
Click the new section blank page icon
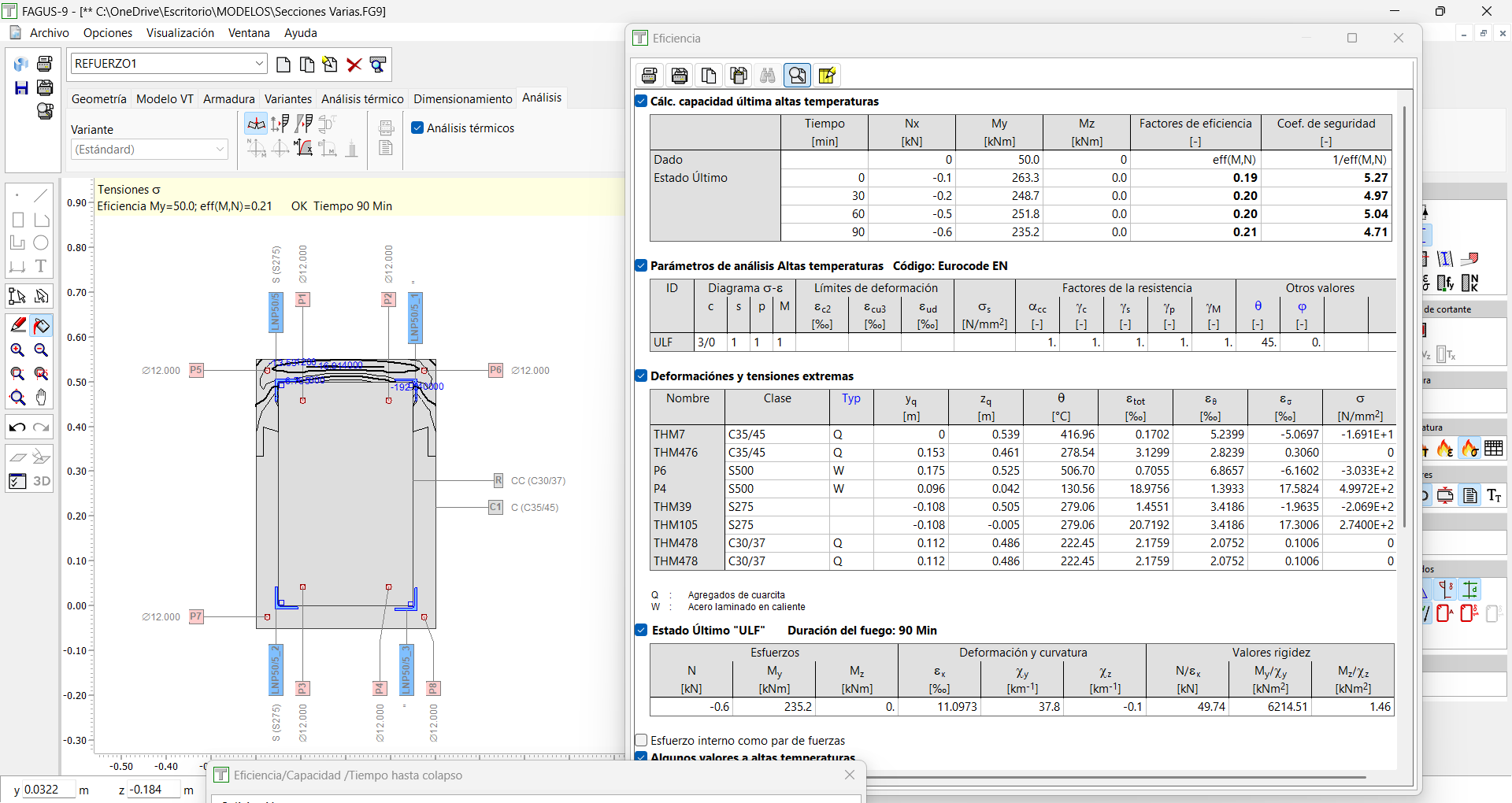[283, 65]
